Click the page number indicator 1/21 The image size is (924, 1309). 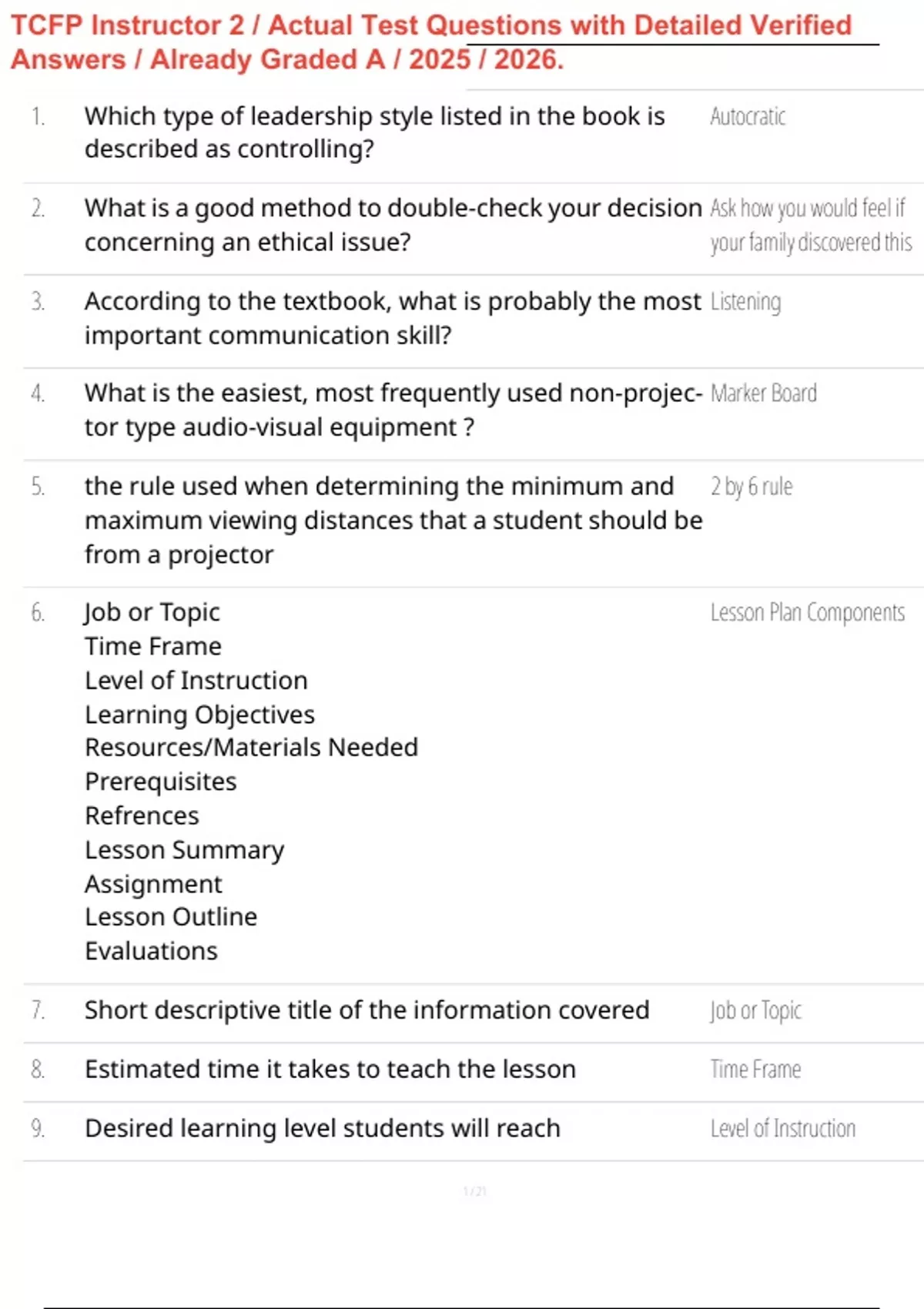click(474, 1191)
